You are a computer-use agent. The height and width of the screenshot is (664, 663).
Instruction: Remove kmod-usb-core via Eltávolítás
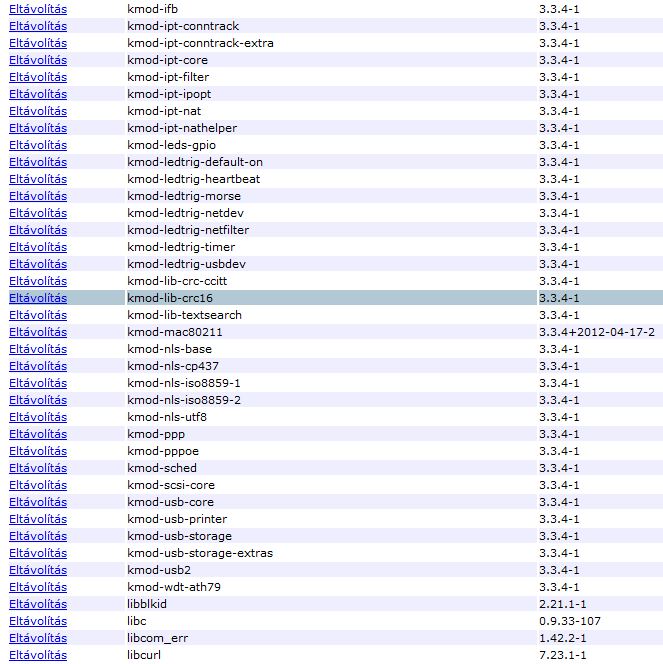(x=38, y=502)
